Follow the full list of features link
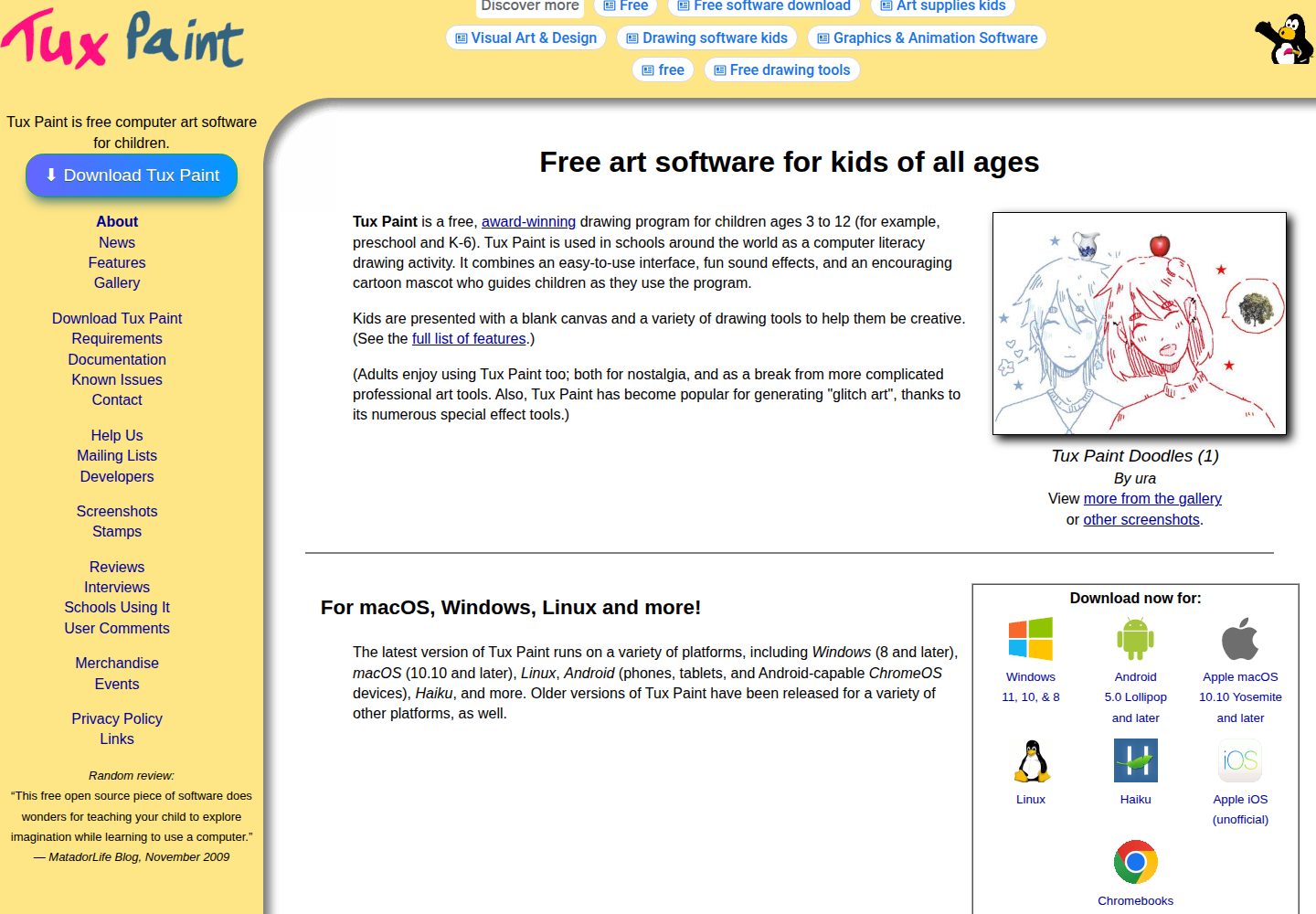The height and width of the screenshot is (914, 1316). 469,338
